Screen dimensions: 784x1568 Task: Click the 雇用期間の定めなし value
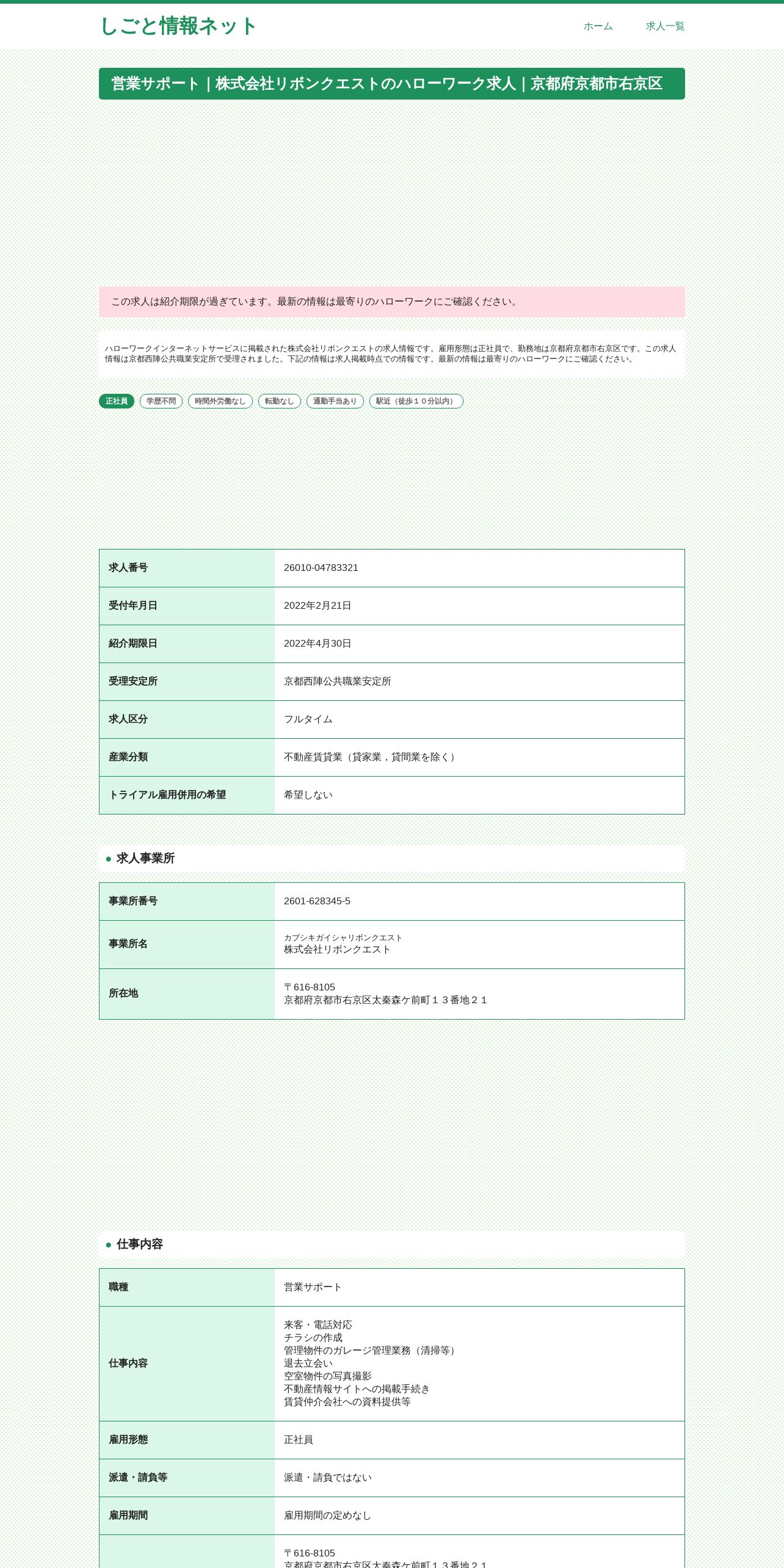coord(328,1515)
